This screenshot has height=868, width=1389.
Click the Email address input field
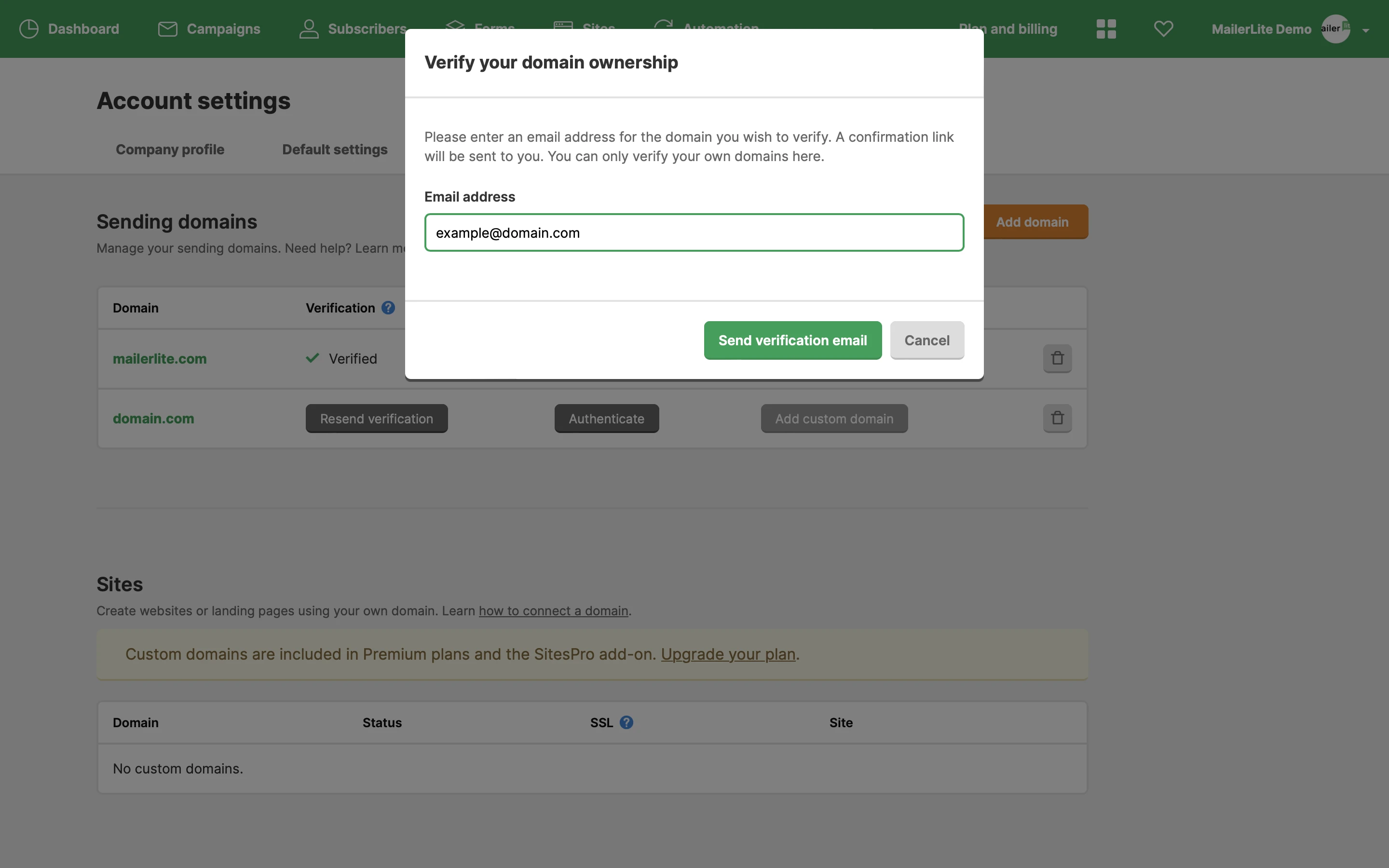(x=694, y=232)
